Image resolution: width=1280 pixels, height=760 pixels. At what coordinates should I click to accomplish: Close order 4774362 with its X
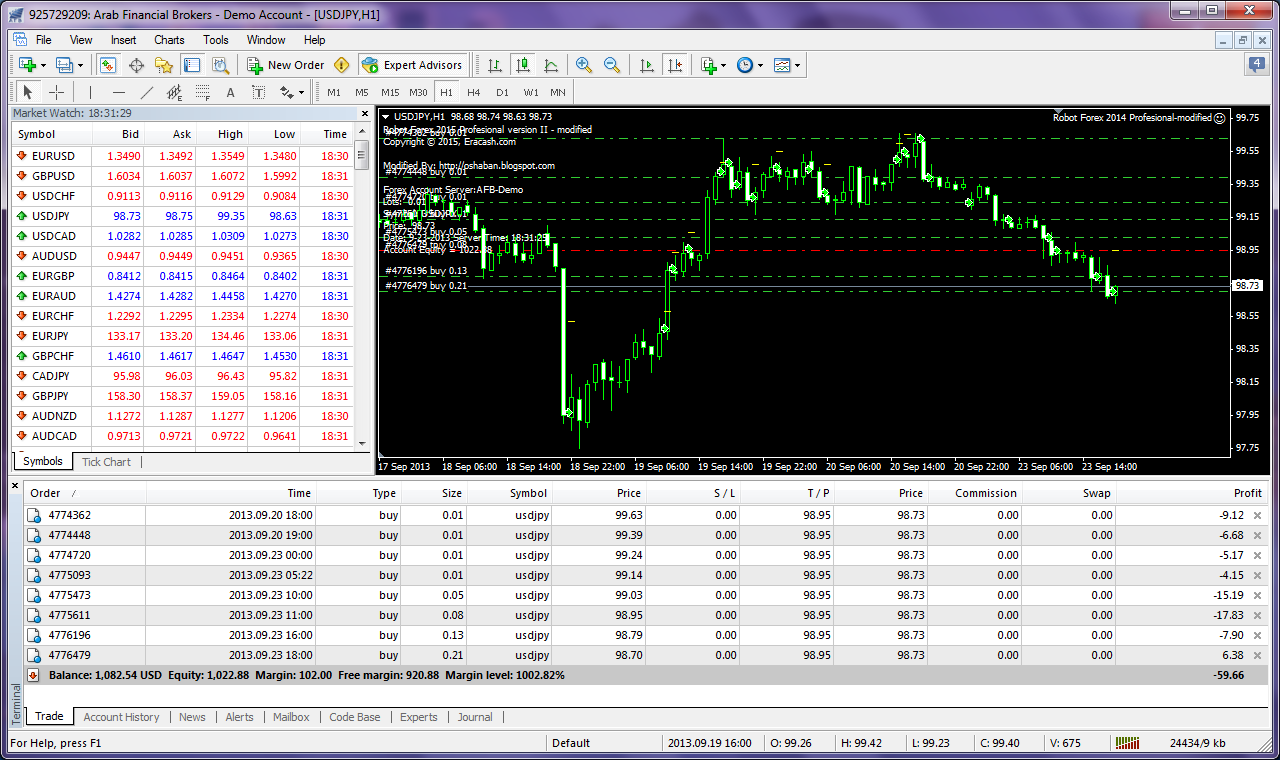pos(1258,515)
